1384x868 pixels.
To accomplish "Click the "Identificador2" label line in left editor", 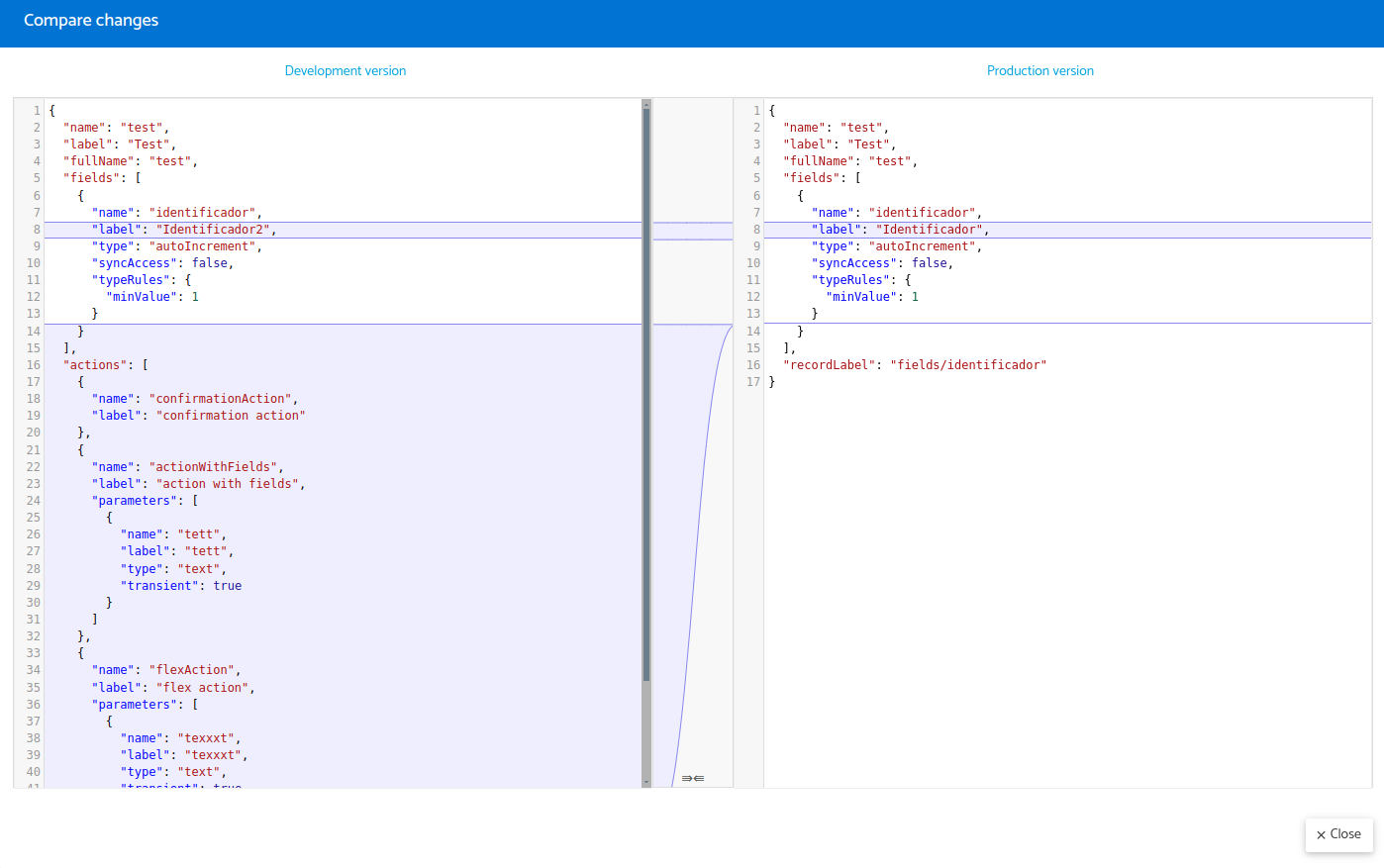I will click(343, 230).
